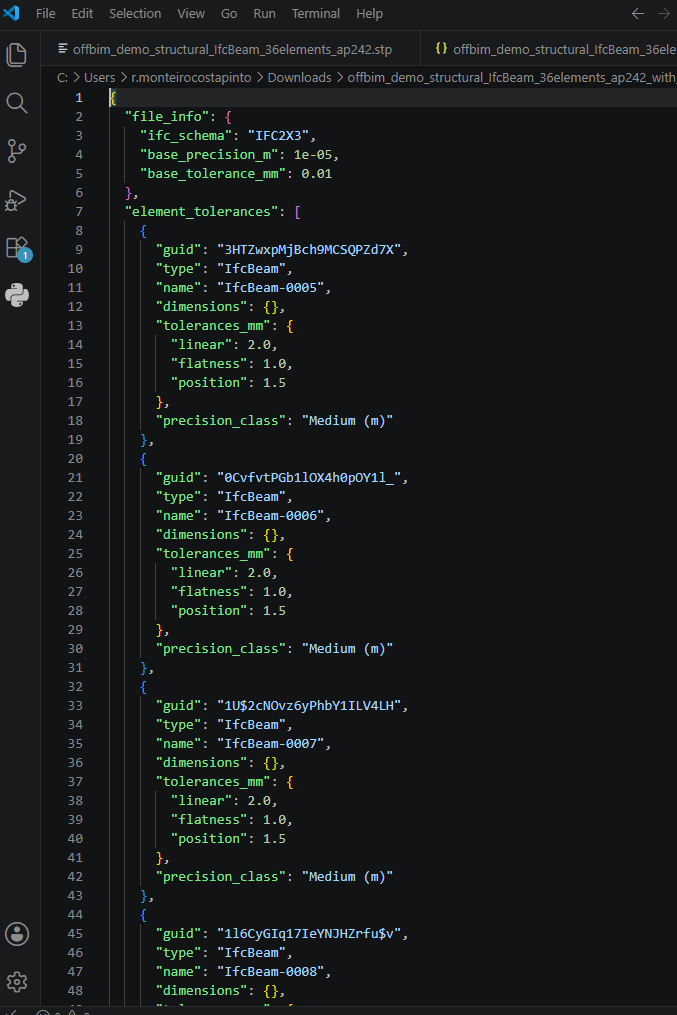Open the View menu

pyautogui.click(x=191, y=14)
